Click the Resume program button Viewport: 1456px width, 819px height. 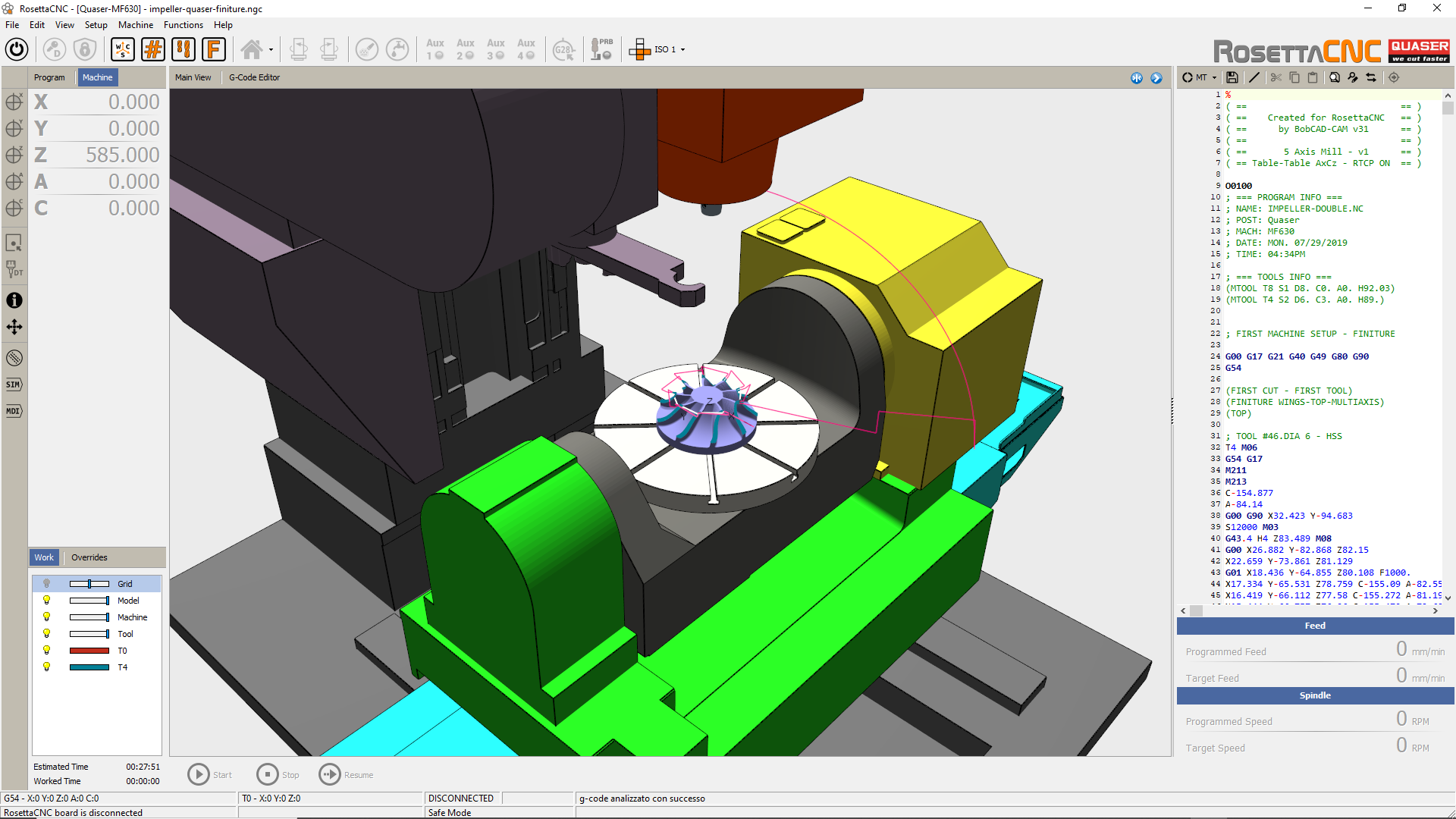point(347,774)
